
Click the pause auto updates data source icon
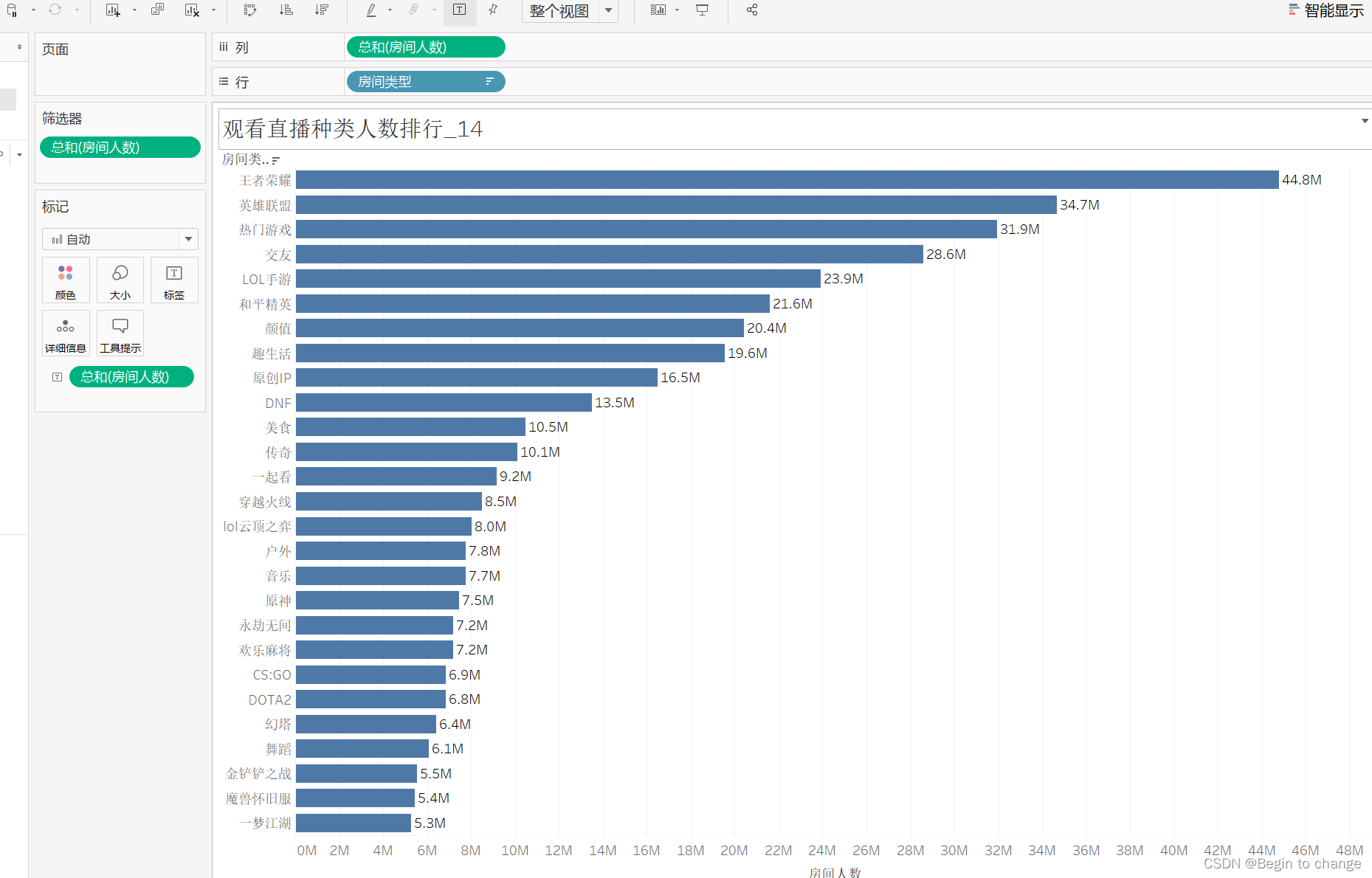(x=12, y=10)
